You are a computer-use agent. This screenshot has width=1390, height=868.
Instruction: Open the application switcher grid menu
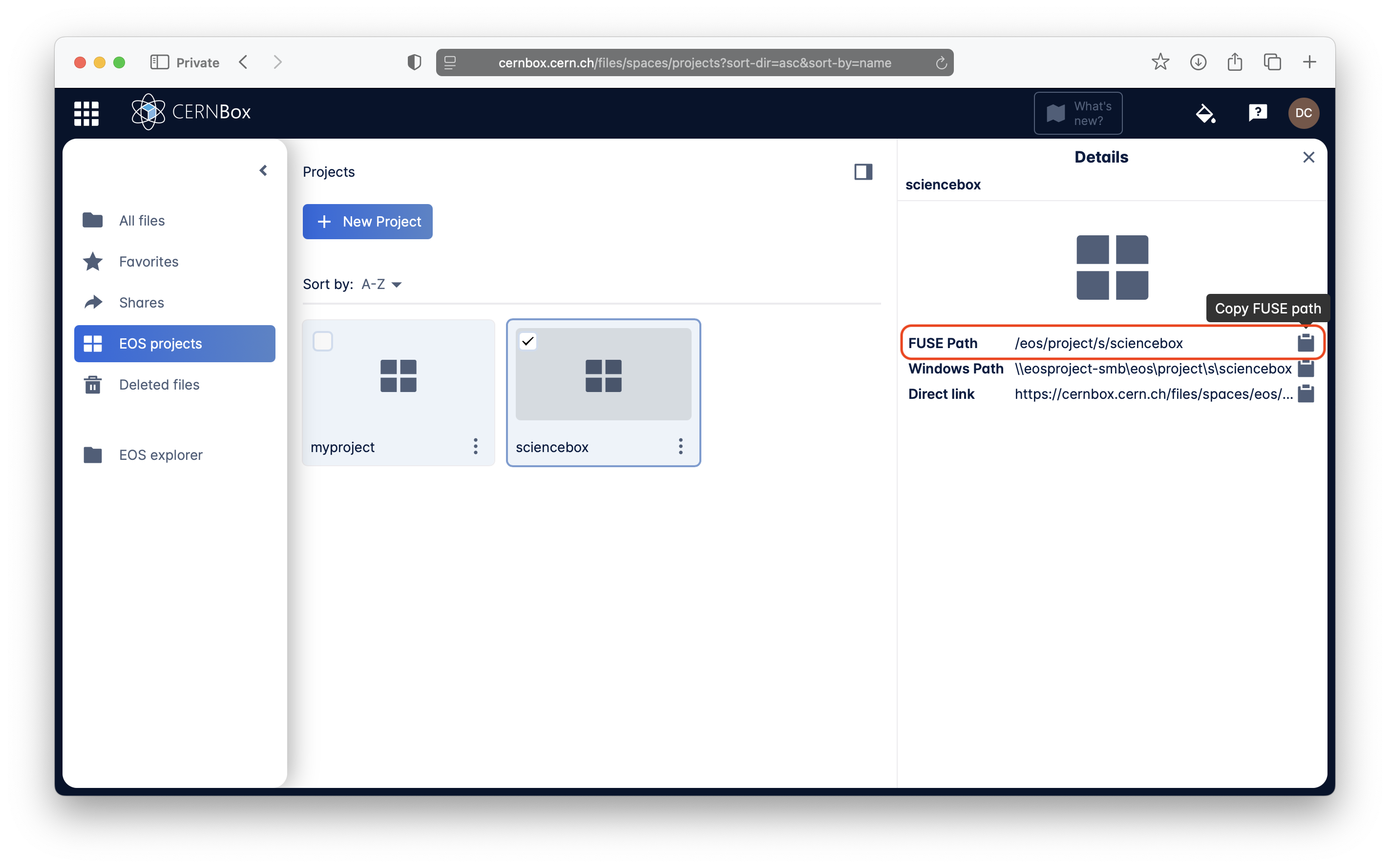[86, 113]
